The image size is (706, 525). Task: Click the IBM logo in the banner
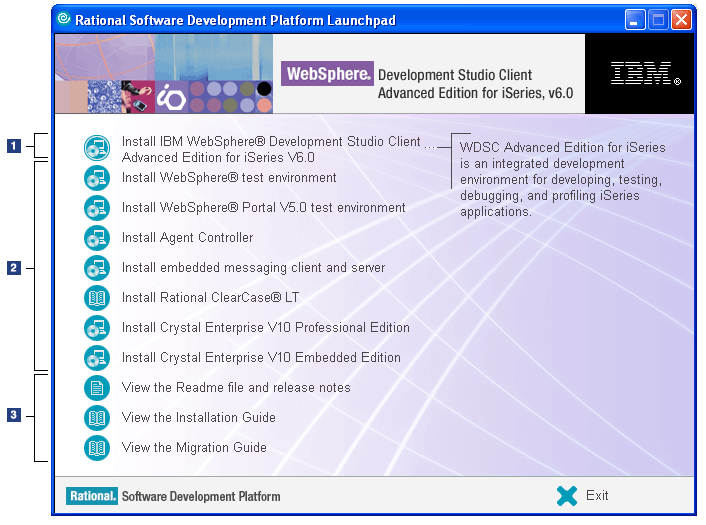pyautogui.click(x=645, y=73)
